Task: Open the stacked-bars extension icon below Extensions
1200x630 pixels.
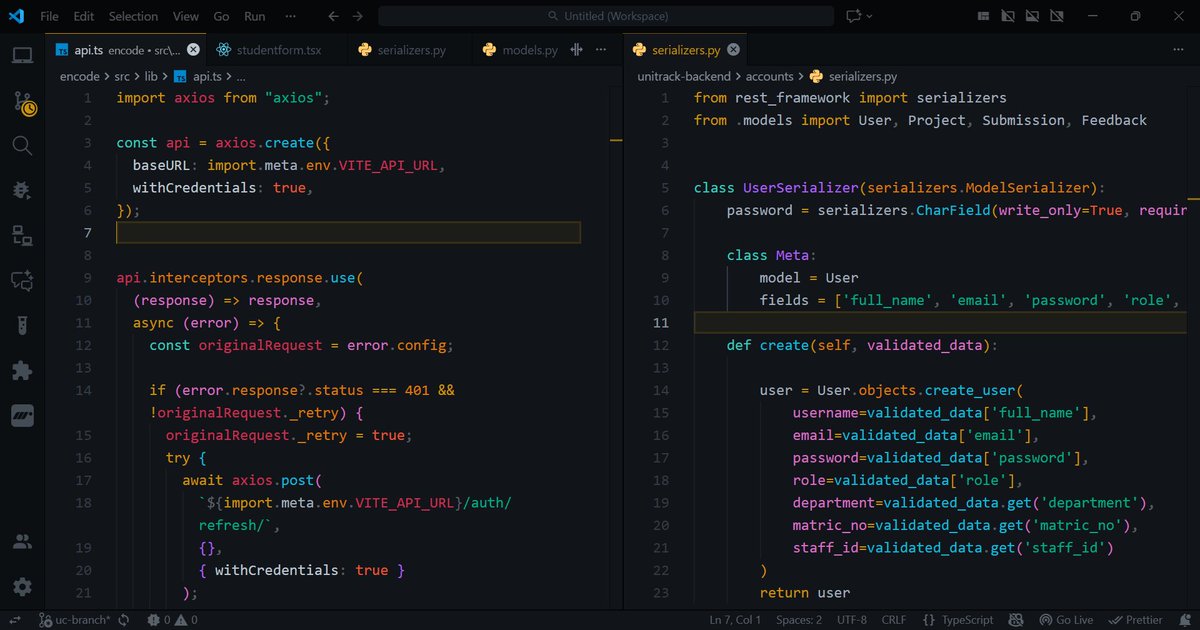Action: pyautogui.click(x=22, y=415)
